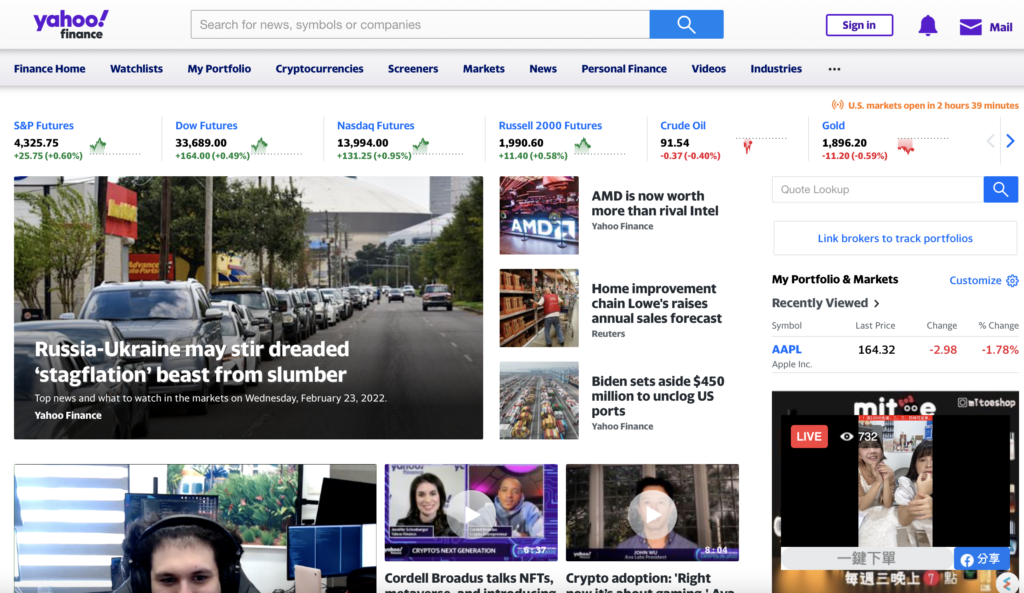Click the Mail text link

pos(1000,27)
